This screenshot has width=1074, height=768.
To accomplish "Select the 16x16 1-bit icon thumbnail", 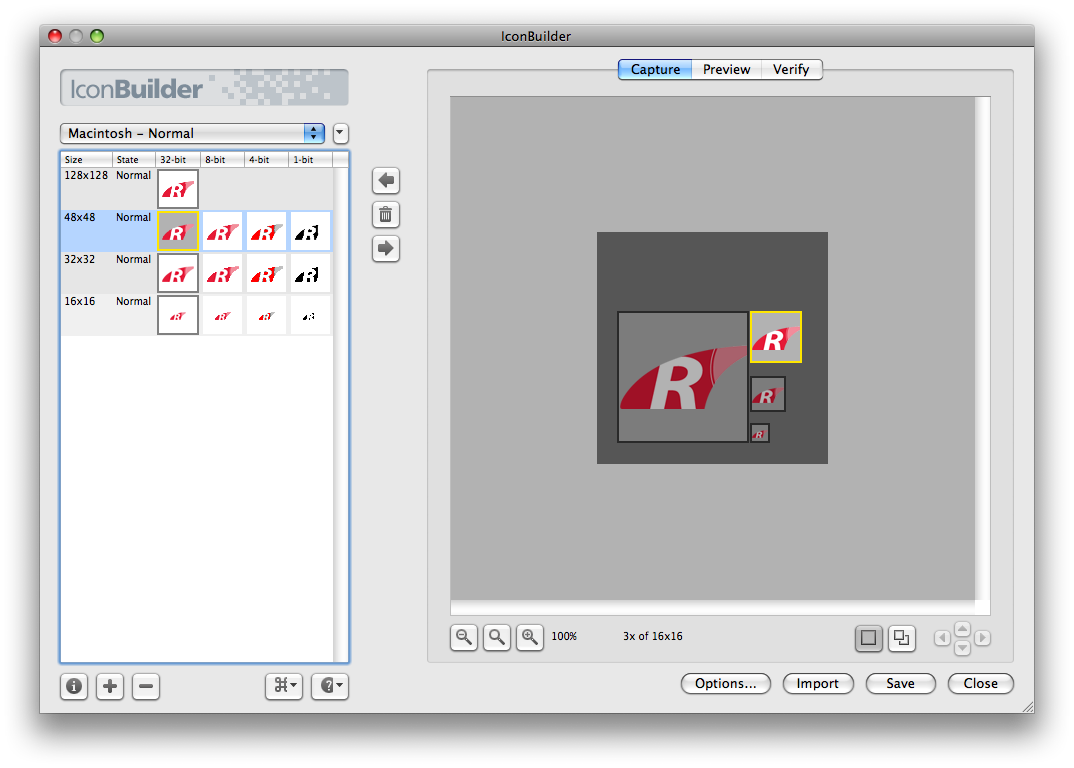I will pyautogui.click(x=310, y=315).
